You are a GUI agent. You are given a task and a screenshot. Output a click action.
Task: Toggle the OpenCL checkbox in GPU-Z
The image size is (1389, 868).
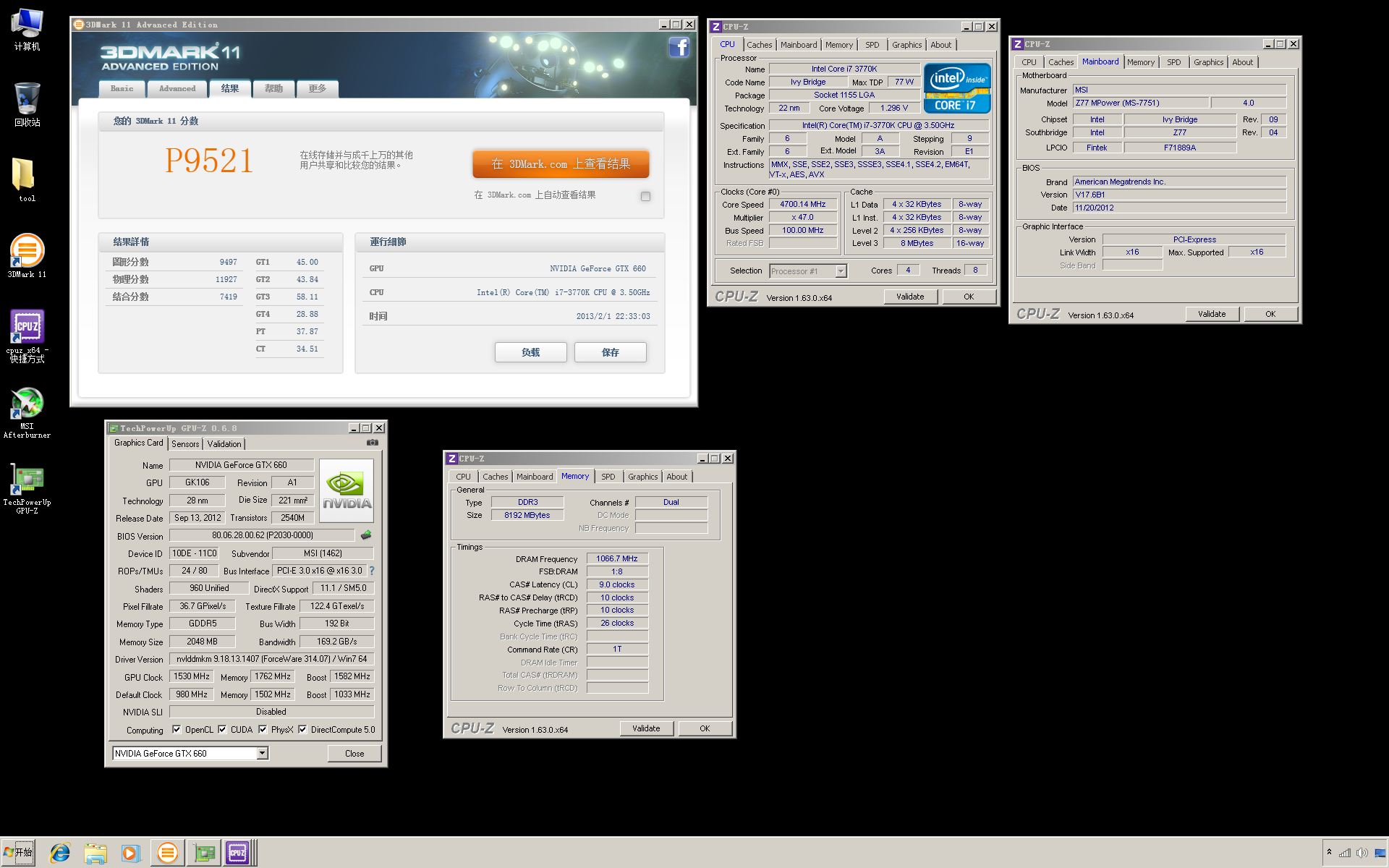click(x=177, y=729)
